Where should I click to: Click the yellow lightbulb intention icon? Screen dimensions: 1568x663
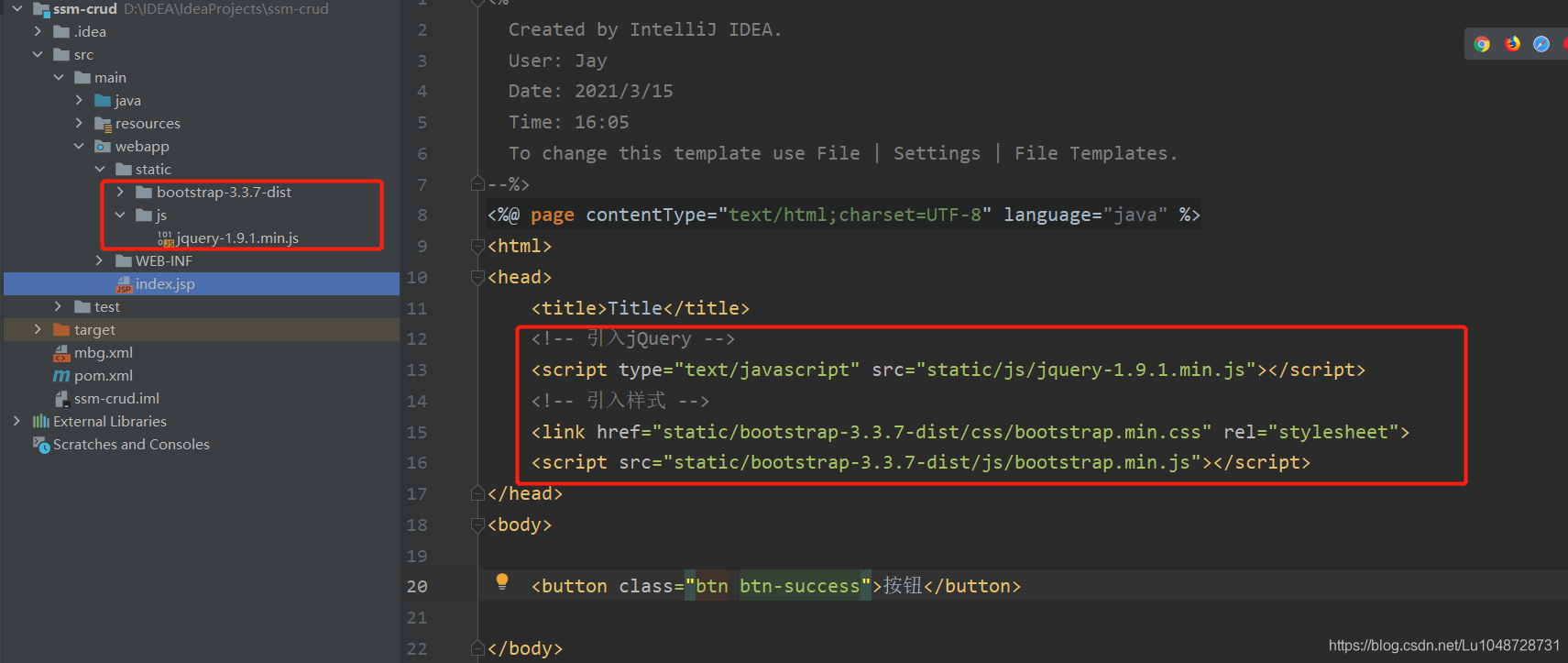502,580
